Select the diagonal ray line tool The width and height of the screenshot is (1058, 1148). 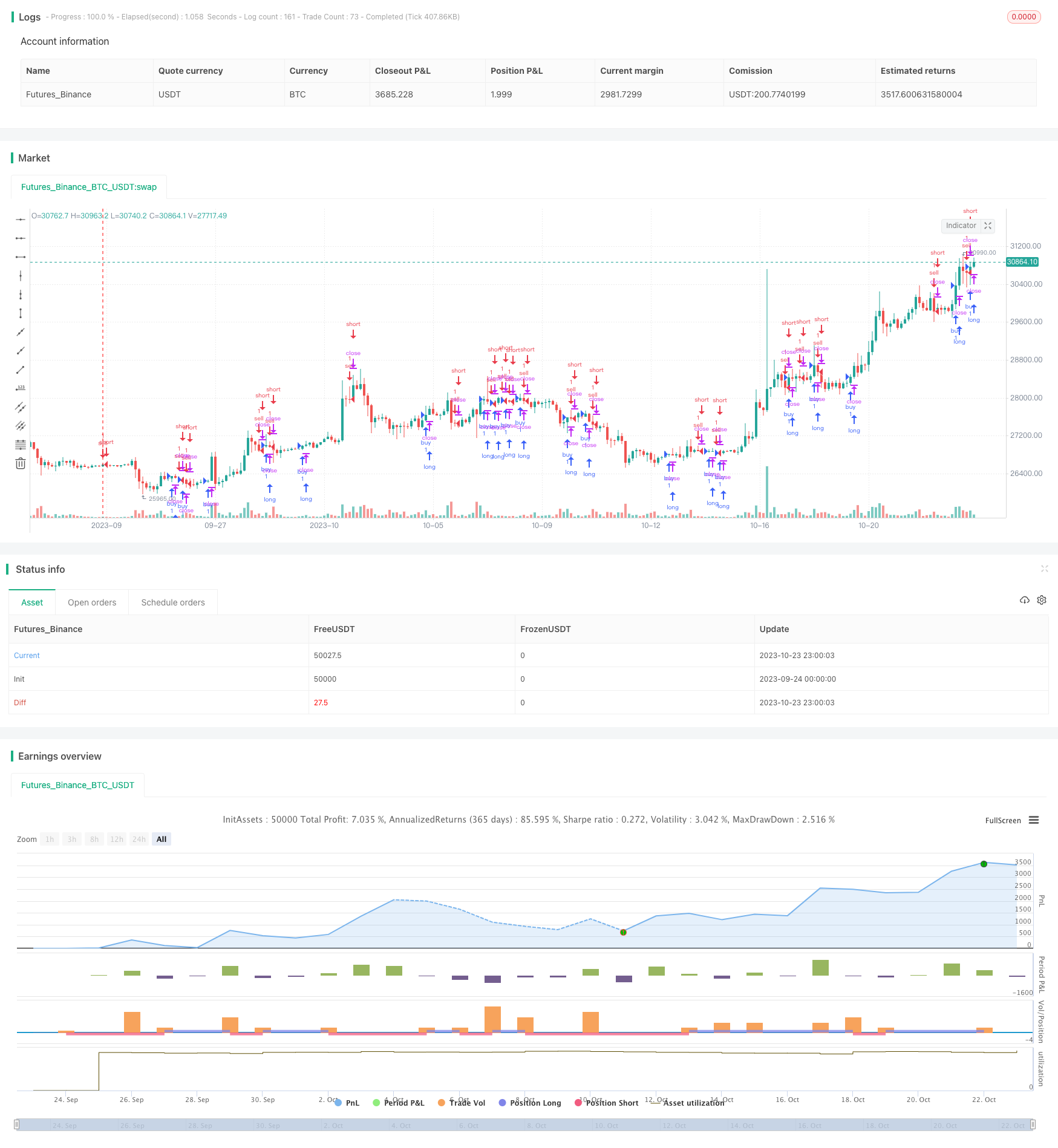pyautogui.click(x=21, y=351)
